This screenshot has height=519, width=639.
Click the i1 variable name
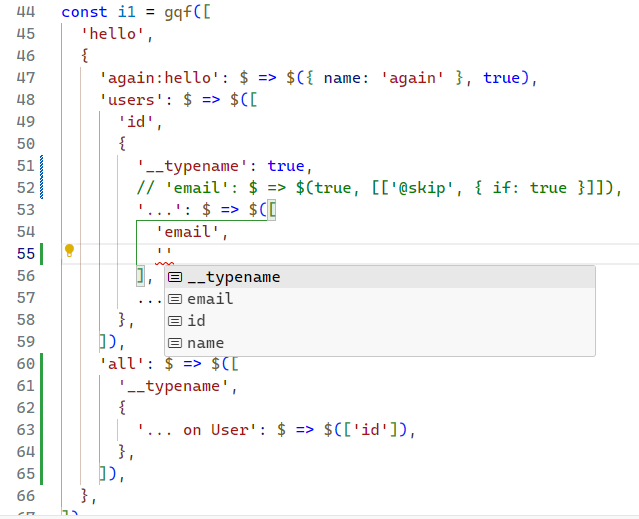[127, 12]
